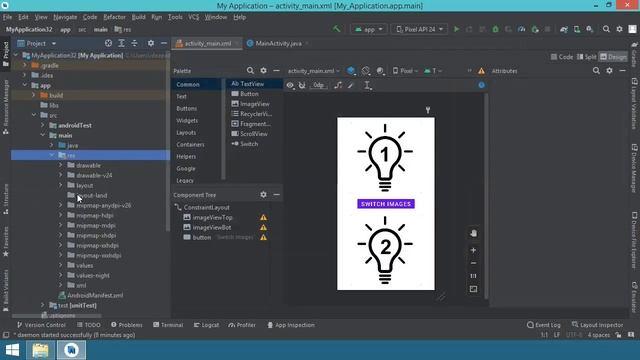Open the Problems tool window
Screen dimensions: 640x360
127,325
